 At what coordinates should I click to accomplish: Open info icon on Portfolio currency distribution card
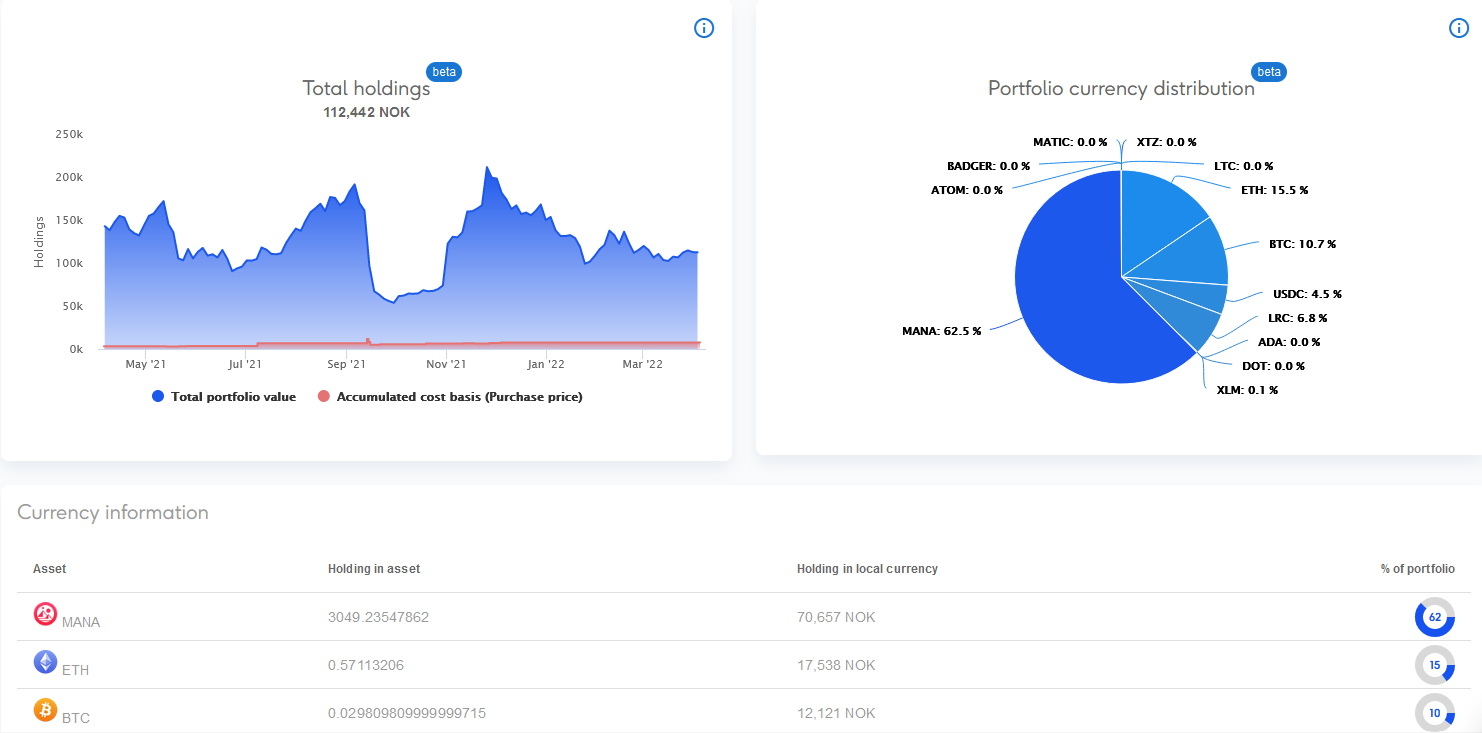(1460, 28)
